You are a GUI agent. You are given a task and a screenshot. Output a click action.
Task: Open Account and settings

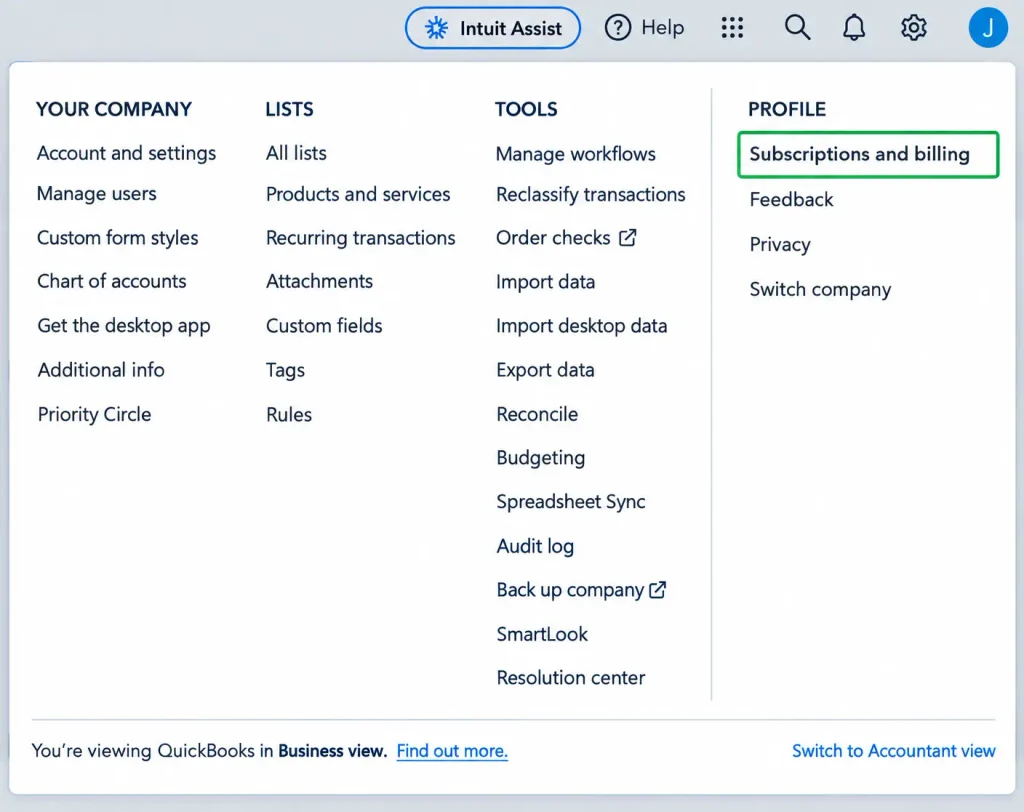pyautogui.click(x=127, y=153)
